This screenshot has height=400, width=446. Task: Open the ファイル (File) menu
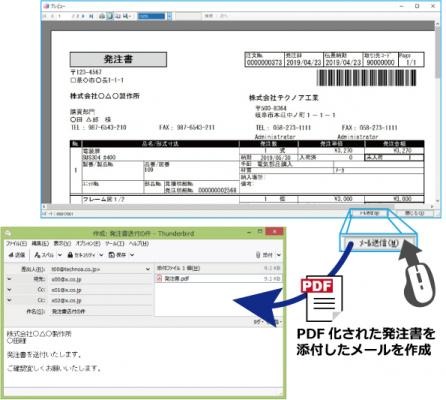pyautogui.click(x=16, y=244)
